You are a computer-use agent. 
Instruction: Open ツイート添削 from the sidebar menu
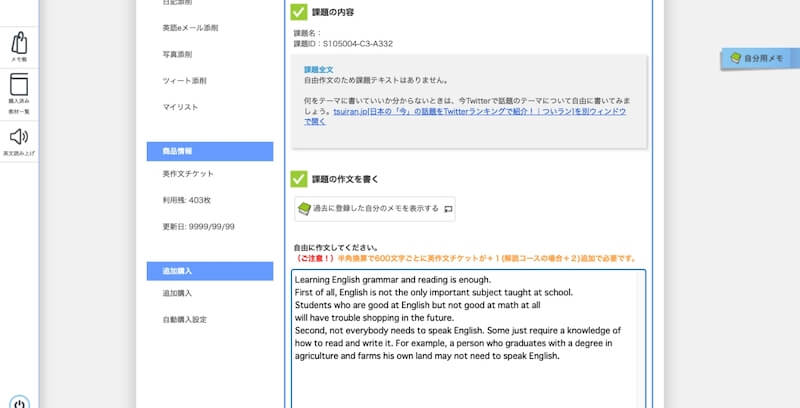point(185,81)
